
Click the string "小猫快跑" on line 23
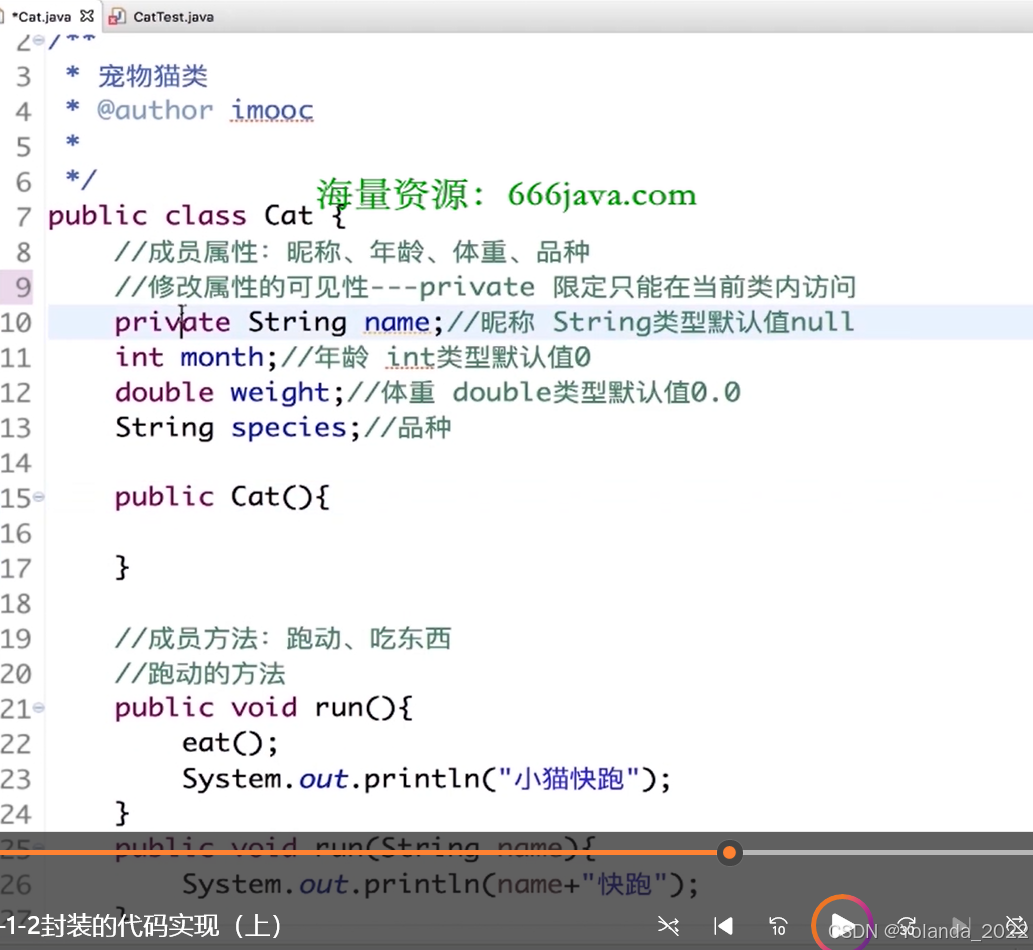tap(569, 779)
